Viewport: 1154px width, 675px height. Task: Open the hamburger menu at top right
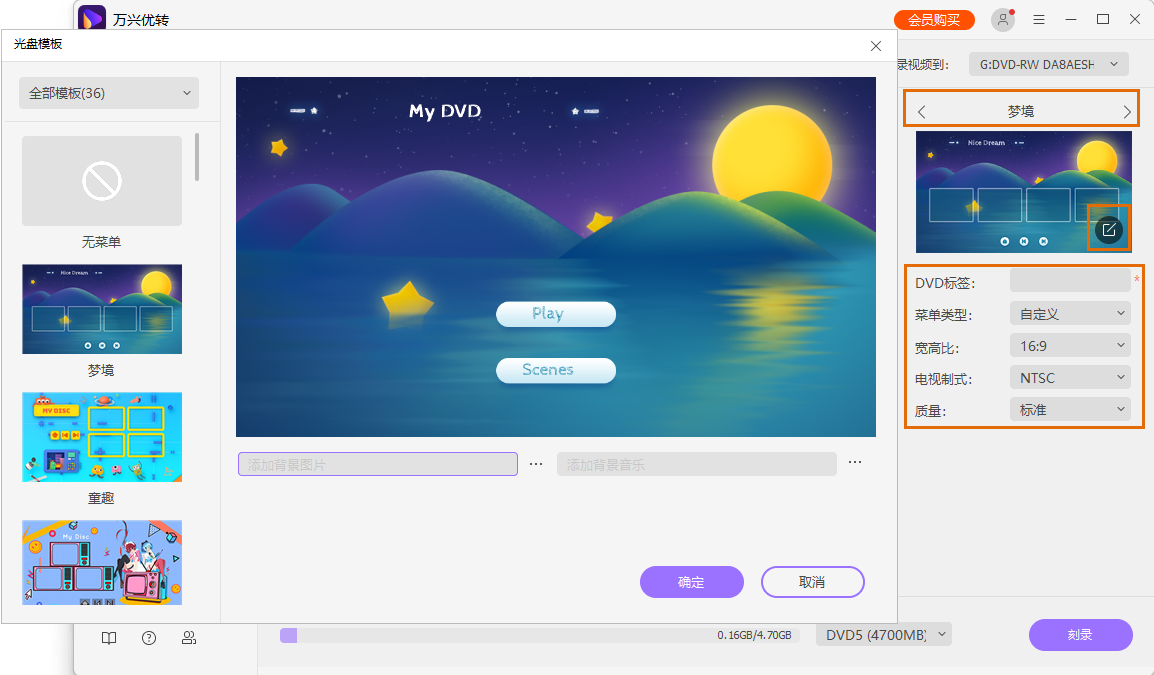point(1038,19)
